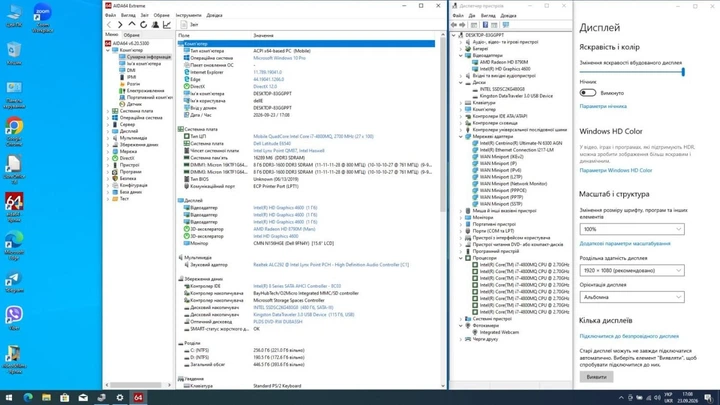
Task: Open the Дія menu in Device Manager
Action: click(472, 16)
